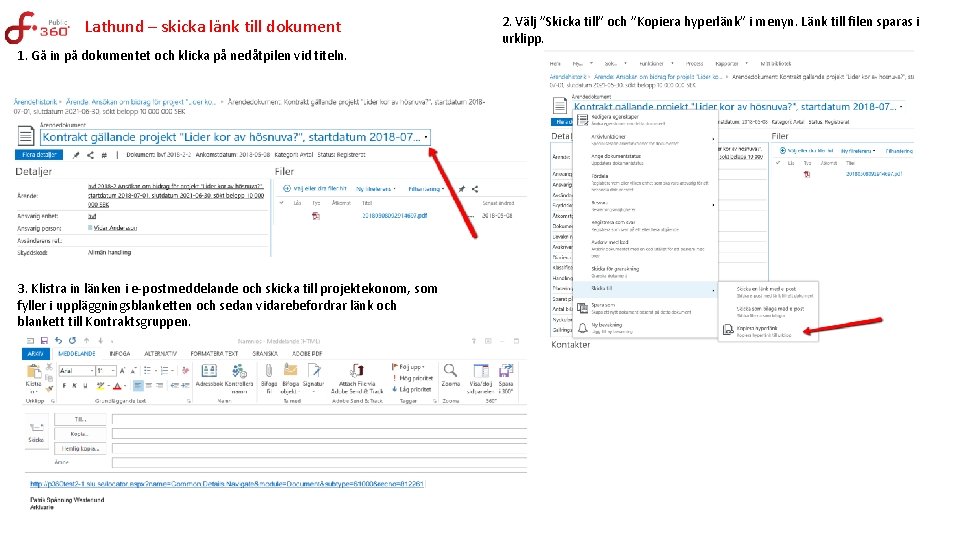Click the Till... recipients button
Viewport: 960px width, 540px height.
pyautogui.click(x=80, y=419)
